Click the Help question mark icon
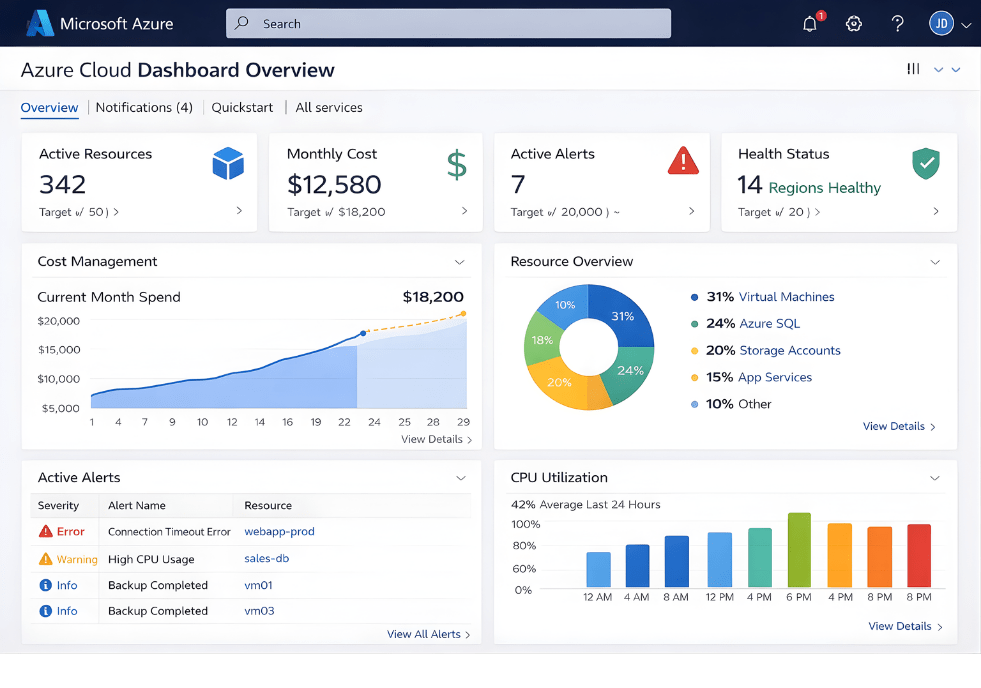Viewport: 981px width, 688px height. (896, 23)
